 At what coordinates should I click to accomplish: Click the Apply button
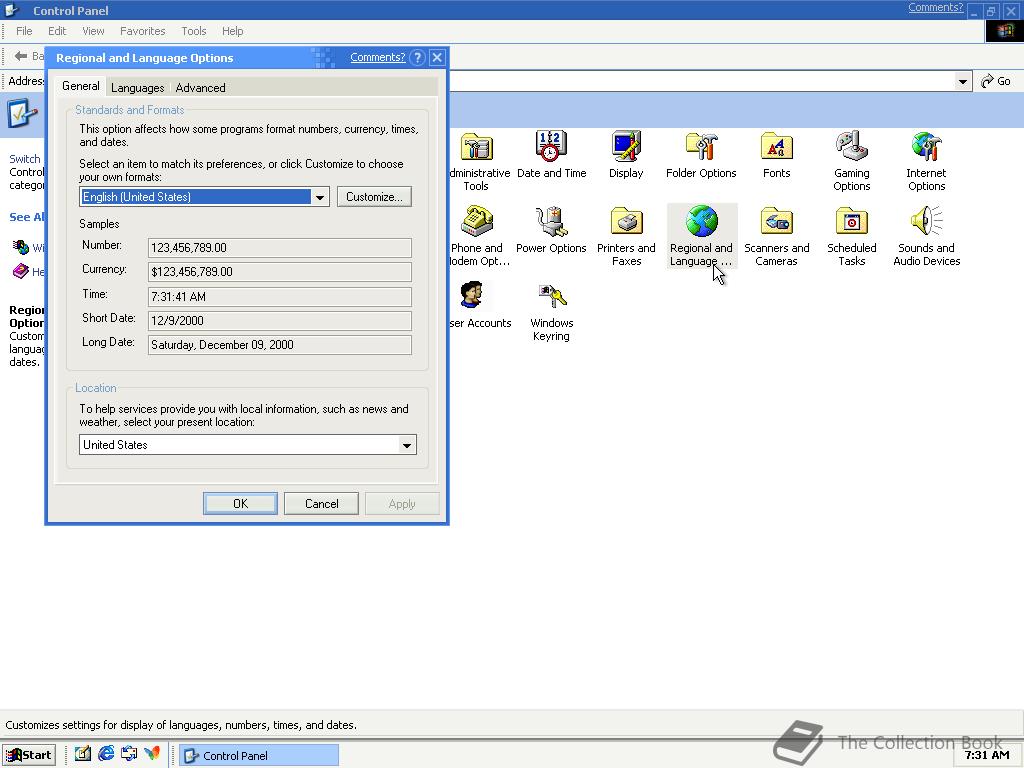pos(402,504)
